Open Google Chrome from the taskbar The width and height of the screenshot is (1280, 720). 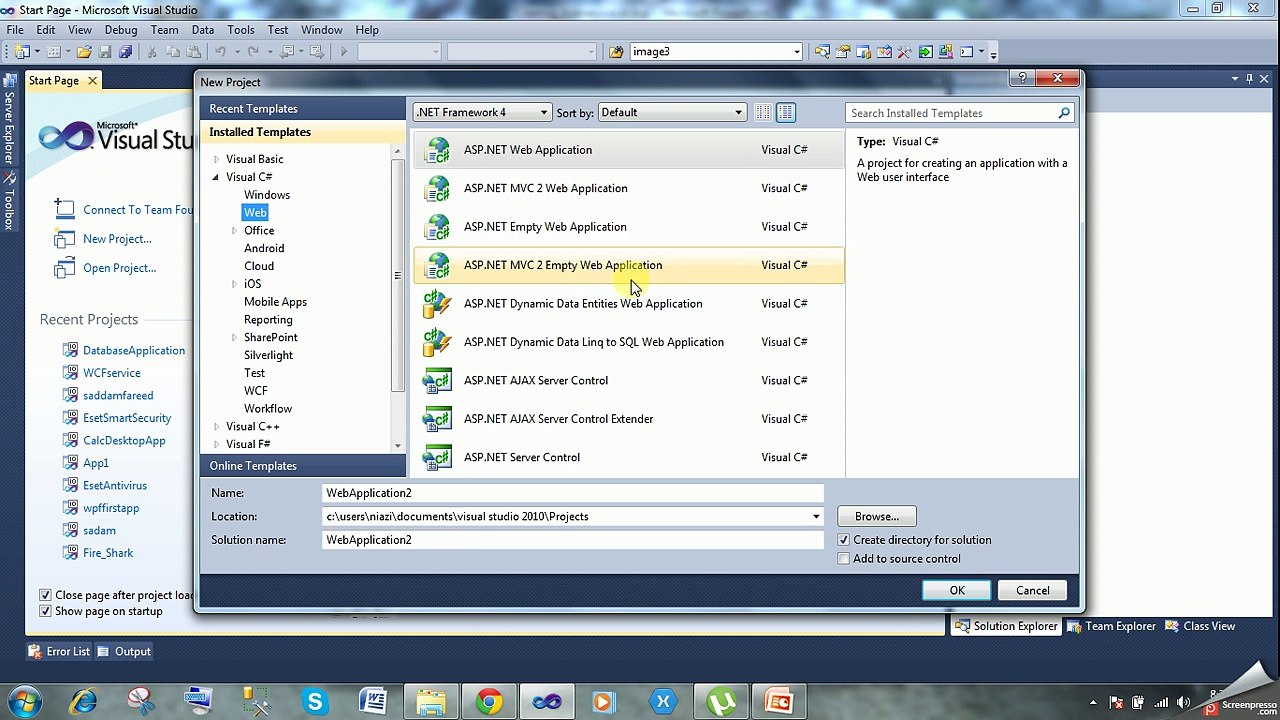pyautogui.click(x=489, y=701)
